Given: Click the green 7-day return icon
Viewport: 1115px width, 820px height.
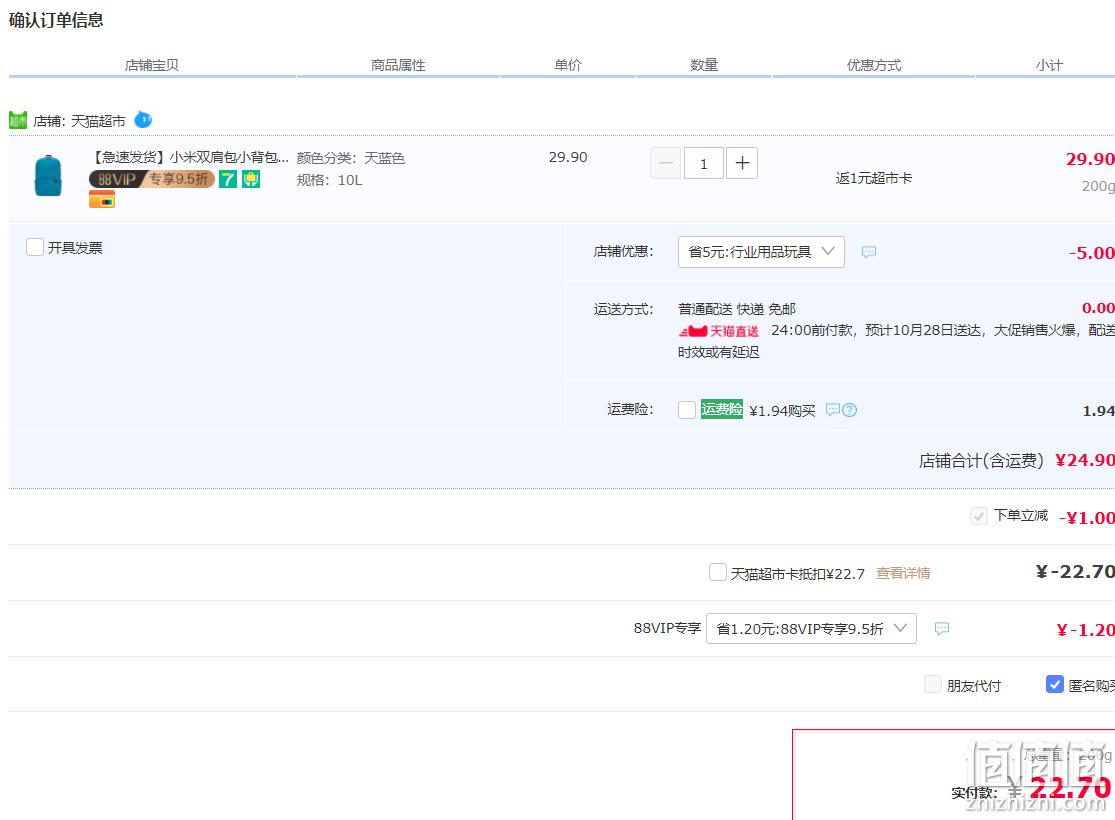Looking at the screenshot, I should click(228, 179).
